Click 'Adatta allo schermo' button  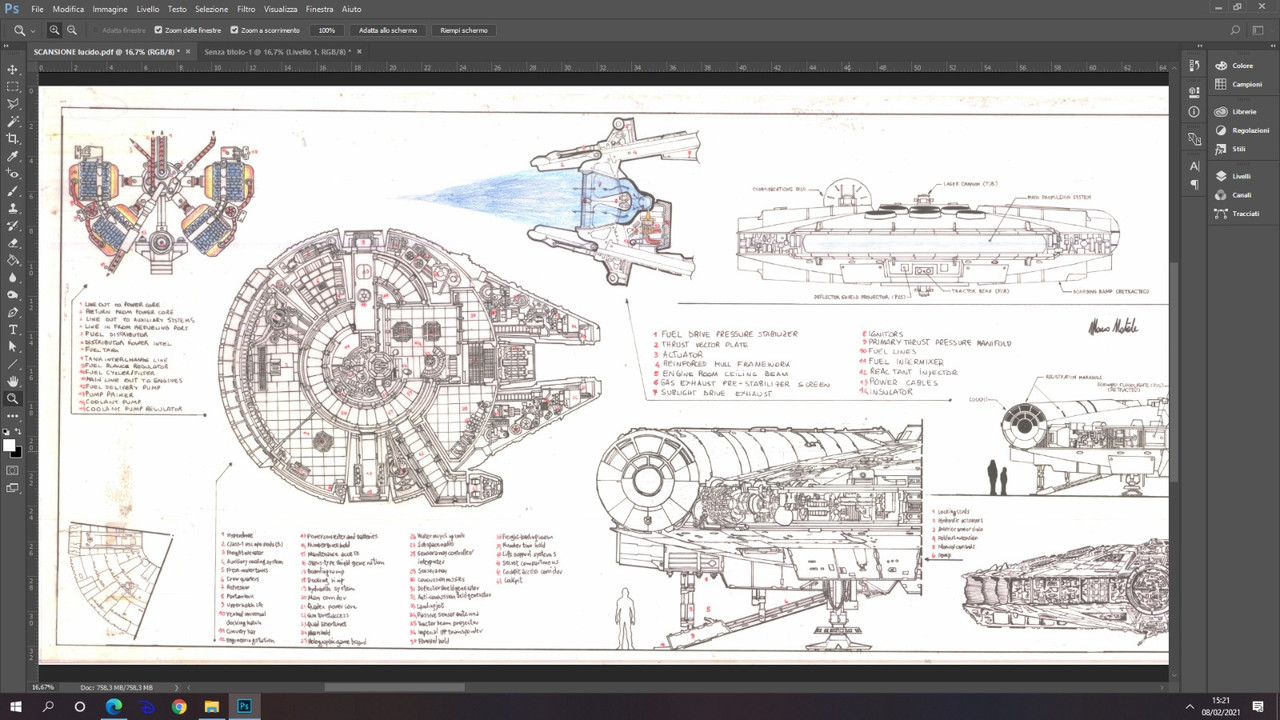pos(388,30)
